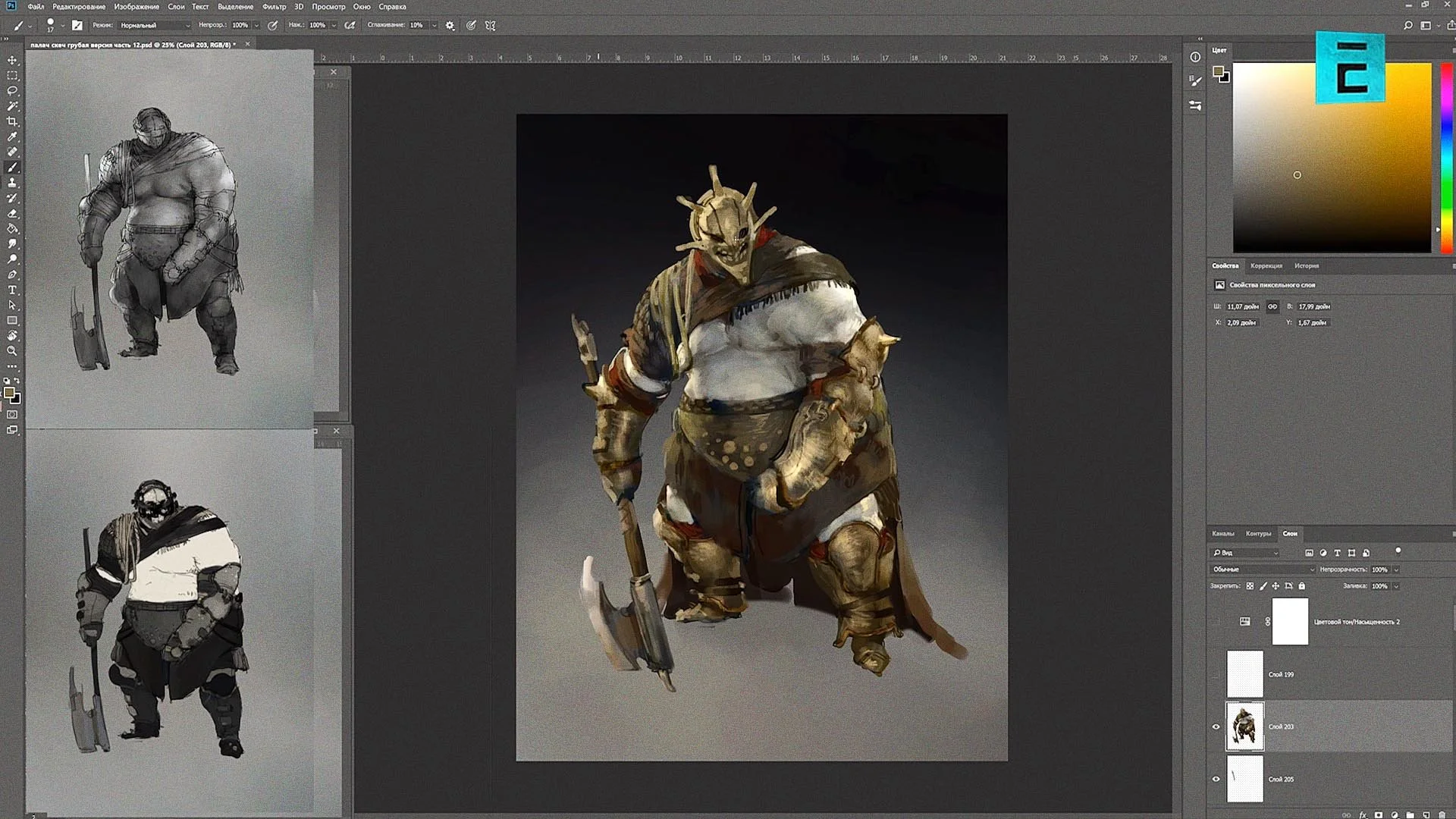
Task: Expand the layer Непрозрачность opacity arrow
Action: [x=1396, y=570]
